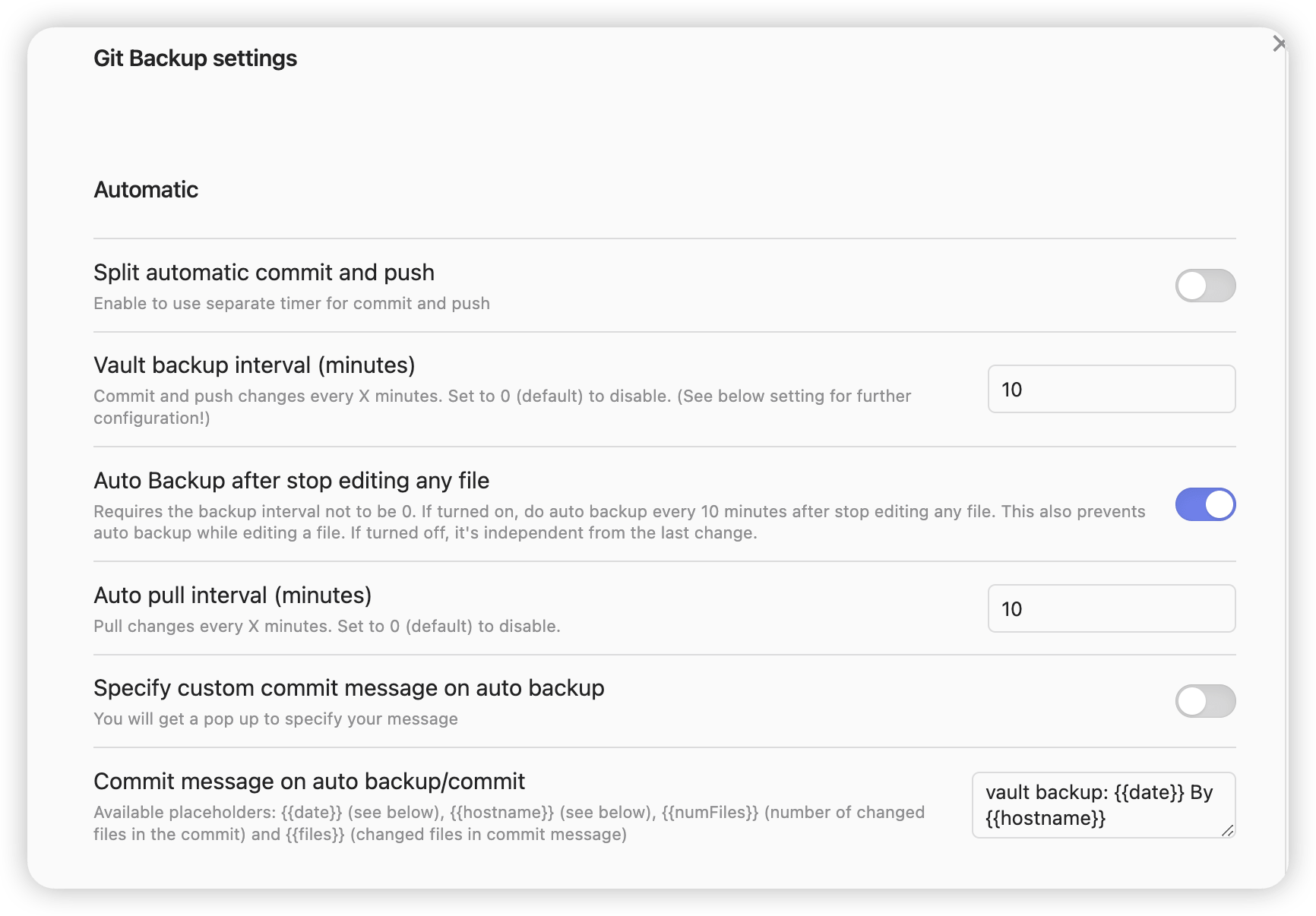This screenshot has height=916, width=1316.
Task: Click the Git Backup settings title
Action: 195,58
